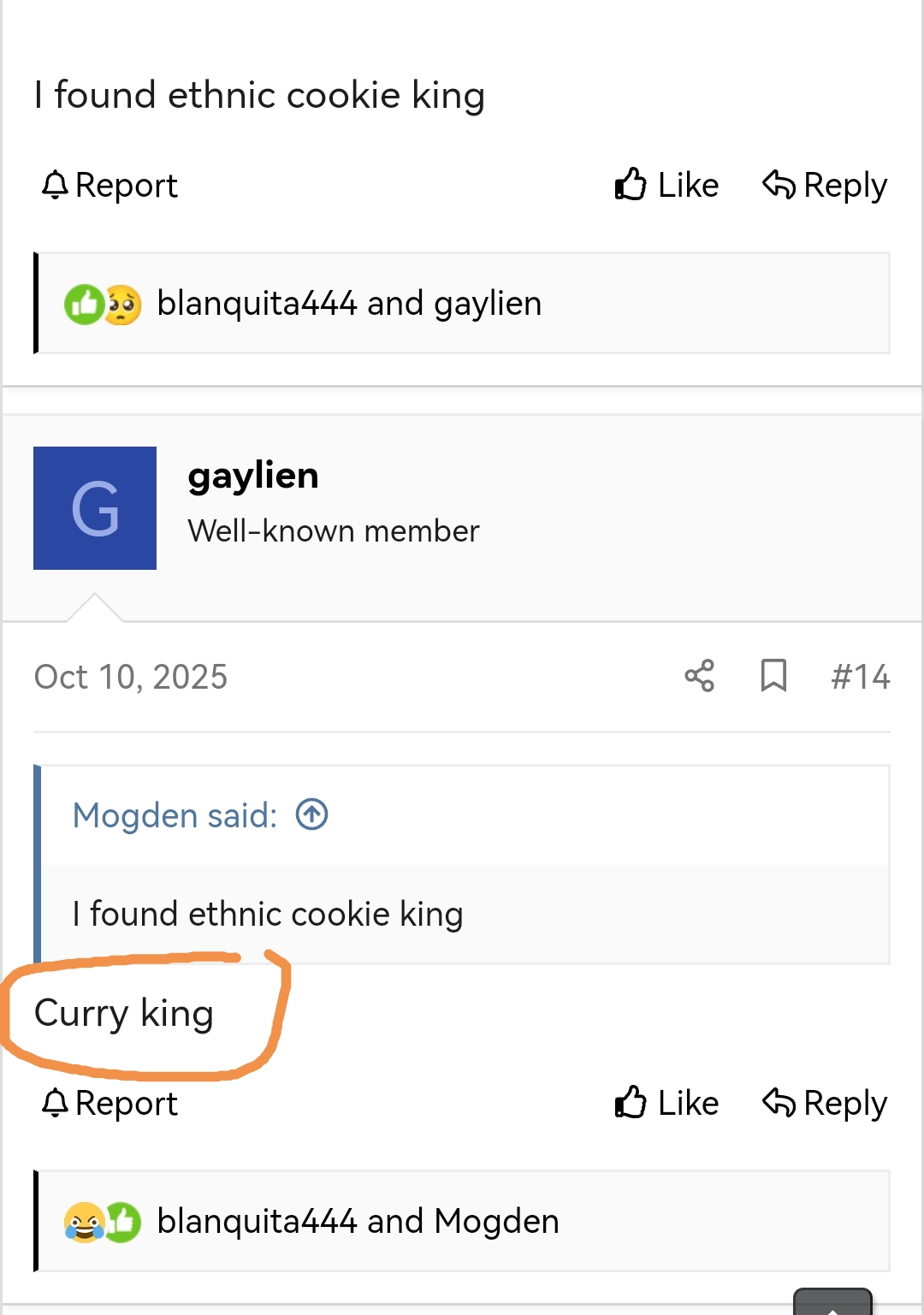Open gaylien username profile link
The width and height of the screenshot is (924, 1315).
click(253, 476)
